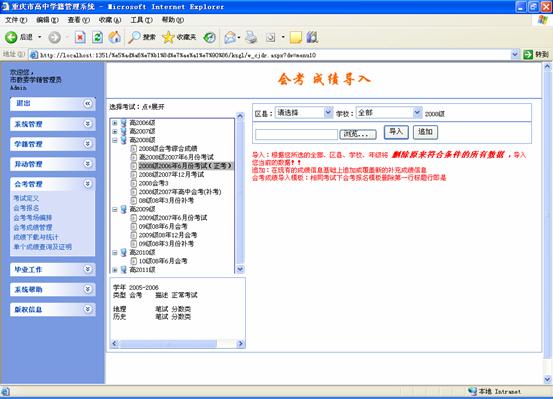553x399 pixels.
Task: Click the 追加 append button
Action: [425, 132]
